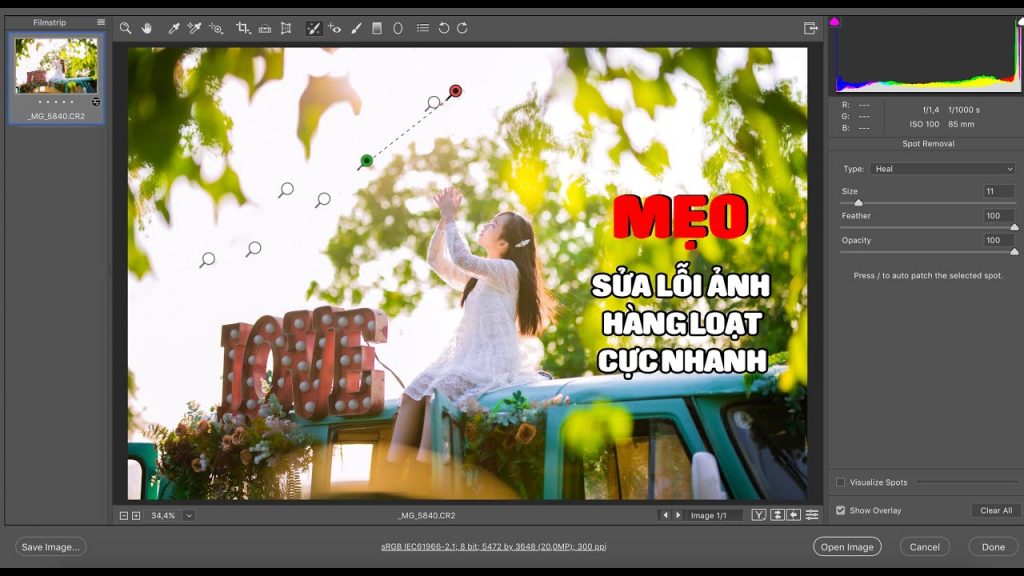Select the Zoom tool
Screen dimensions: 1024x576
click(126, 29)
